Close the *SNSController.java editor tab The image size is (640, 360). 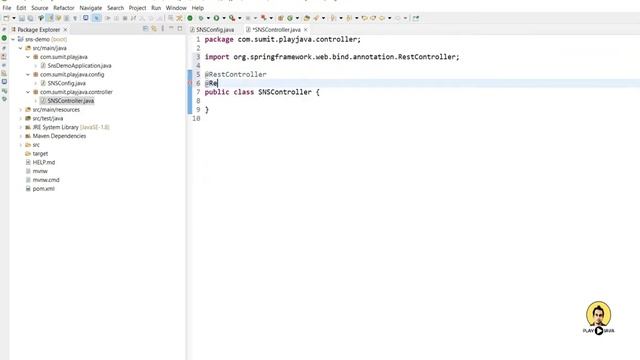click(x=306, y=30)
